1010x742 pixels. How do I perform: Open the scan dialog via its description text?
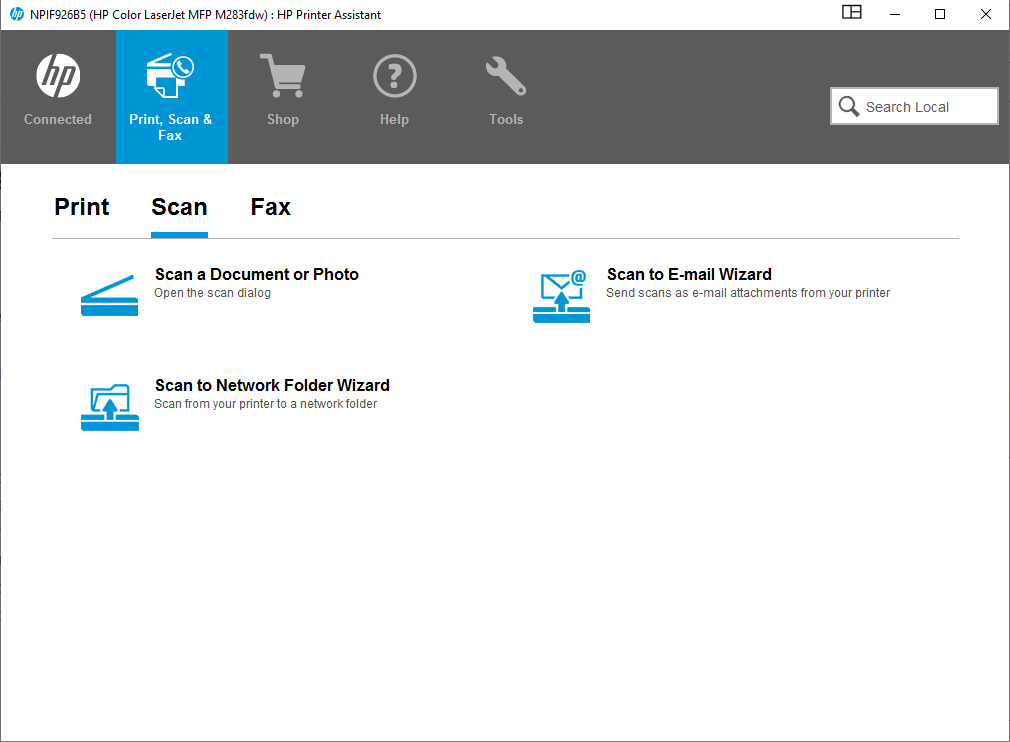coord(212,293)
